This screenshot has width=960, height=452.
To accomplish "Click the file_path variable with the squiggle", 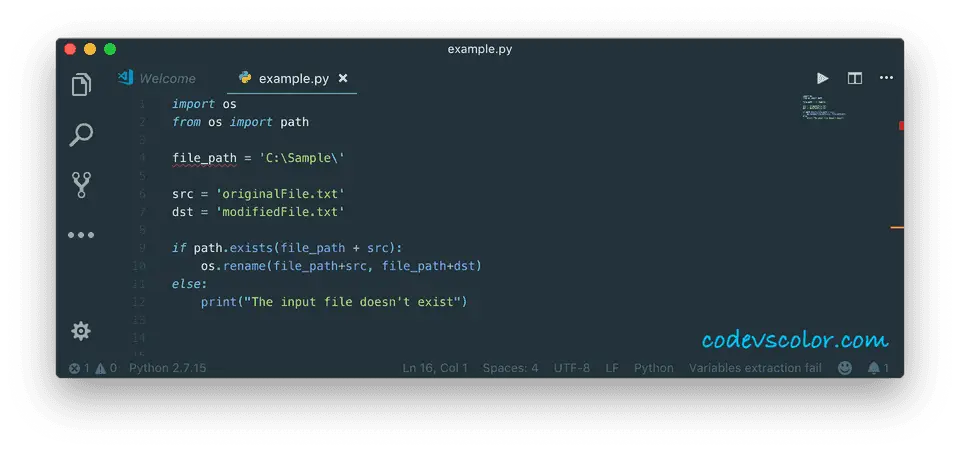I will tap(204, 158).
